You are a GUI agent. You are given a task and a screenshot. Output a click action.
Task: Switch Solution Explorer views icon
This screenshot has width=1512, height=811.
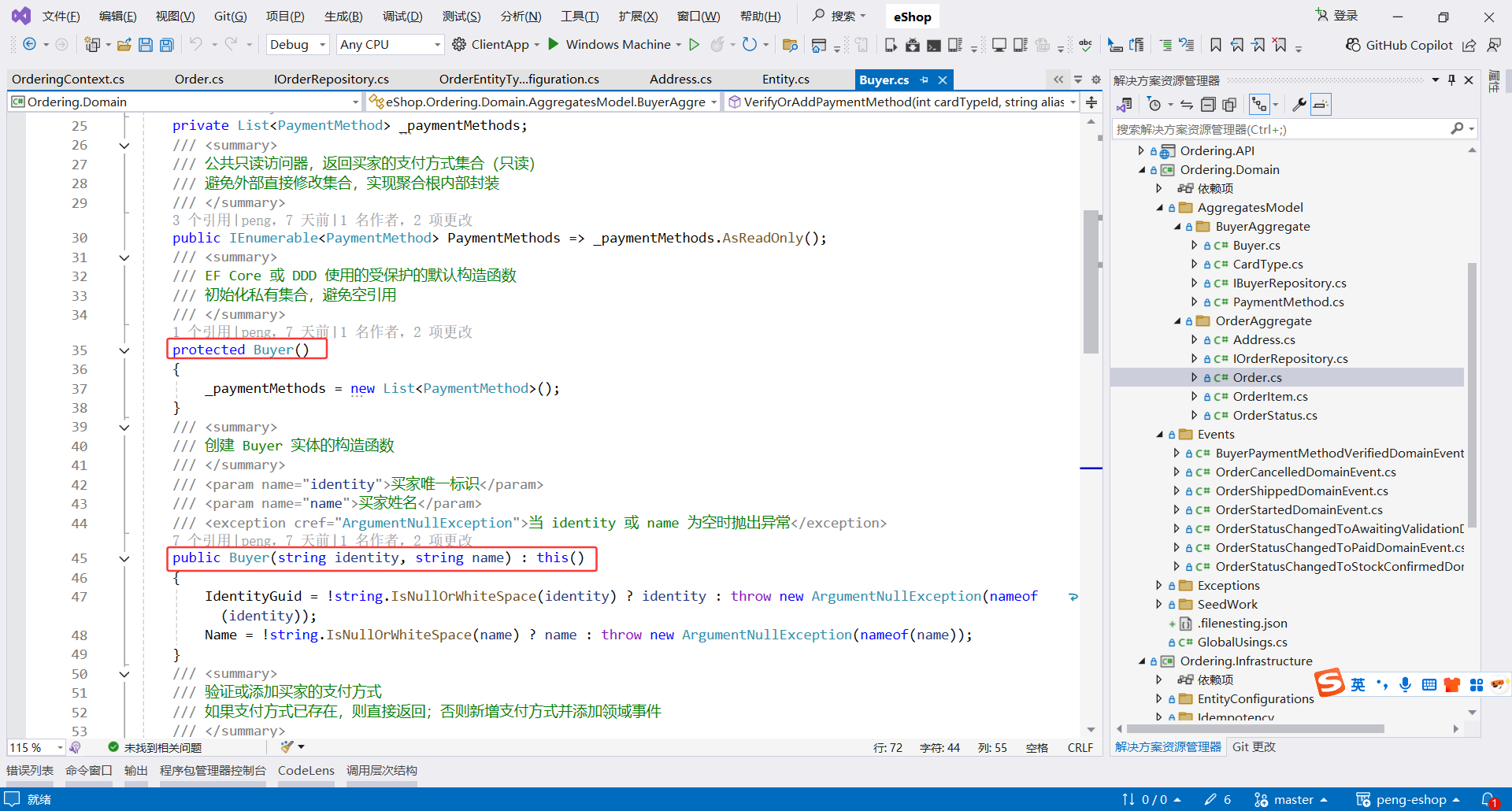(x=1125, y=104)
